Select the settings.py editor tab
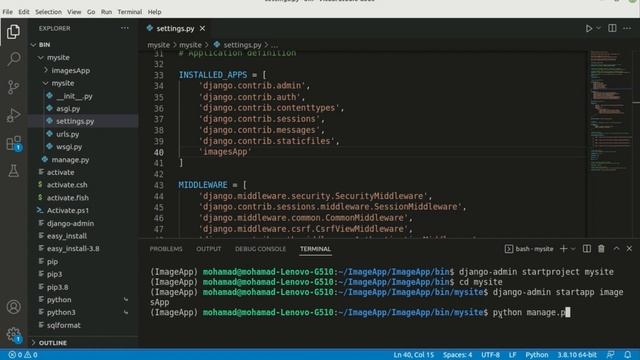The image size is (640, 360). pos(176,28)
